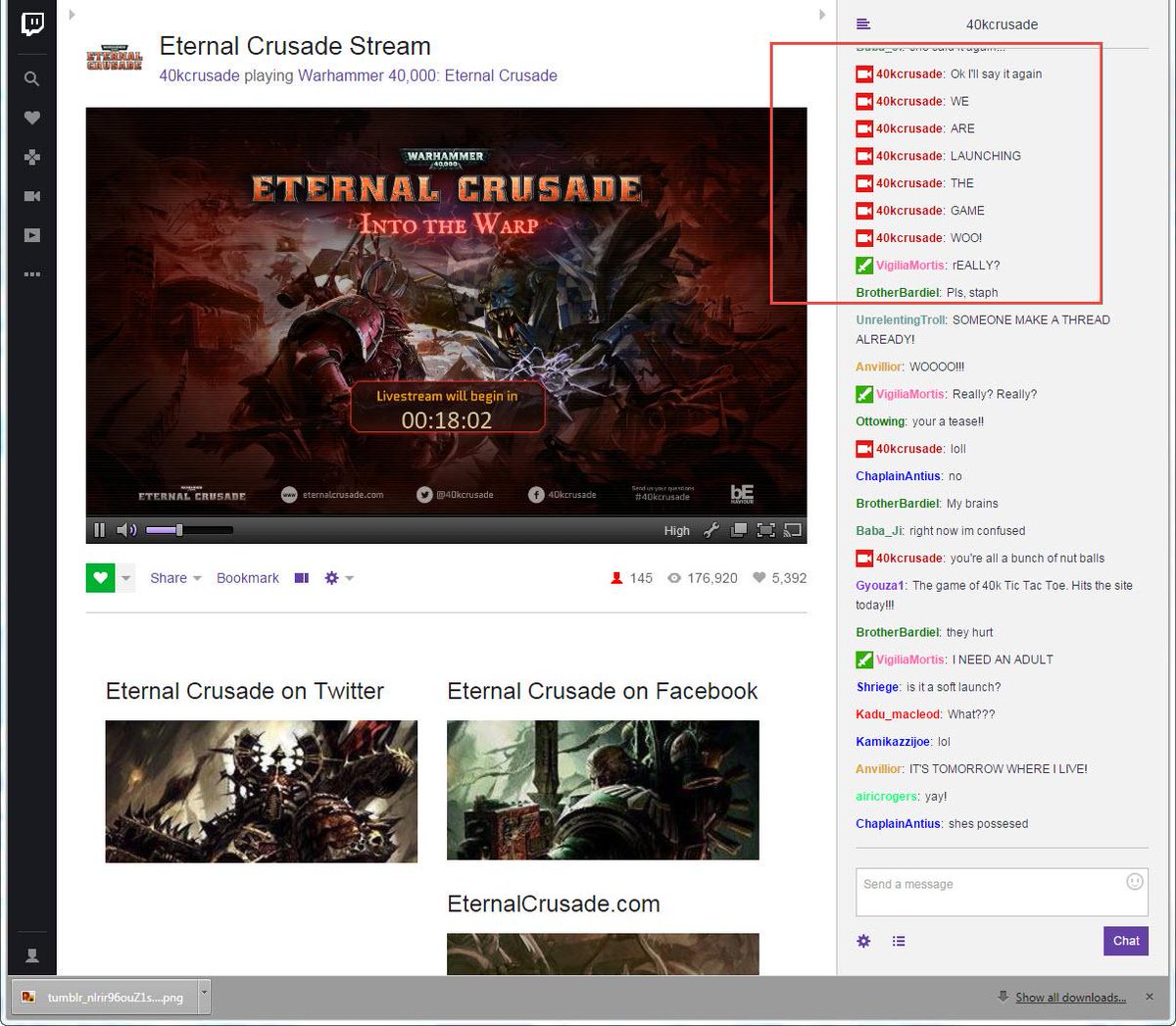The width and height of the screenshot is (1176, 1026).
Task: Click username UnrelentingTroll in chat
Action: point(901,319)
